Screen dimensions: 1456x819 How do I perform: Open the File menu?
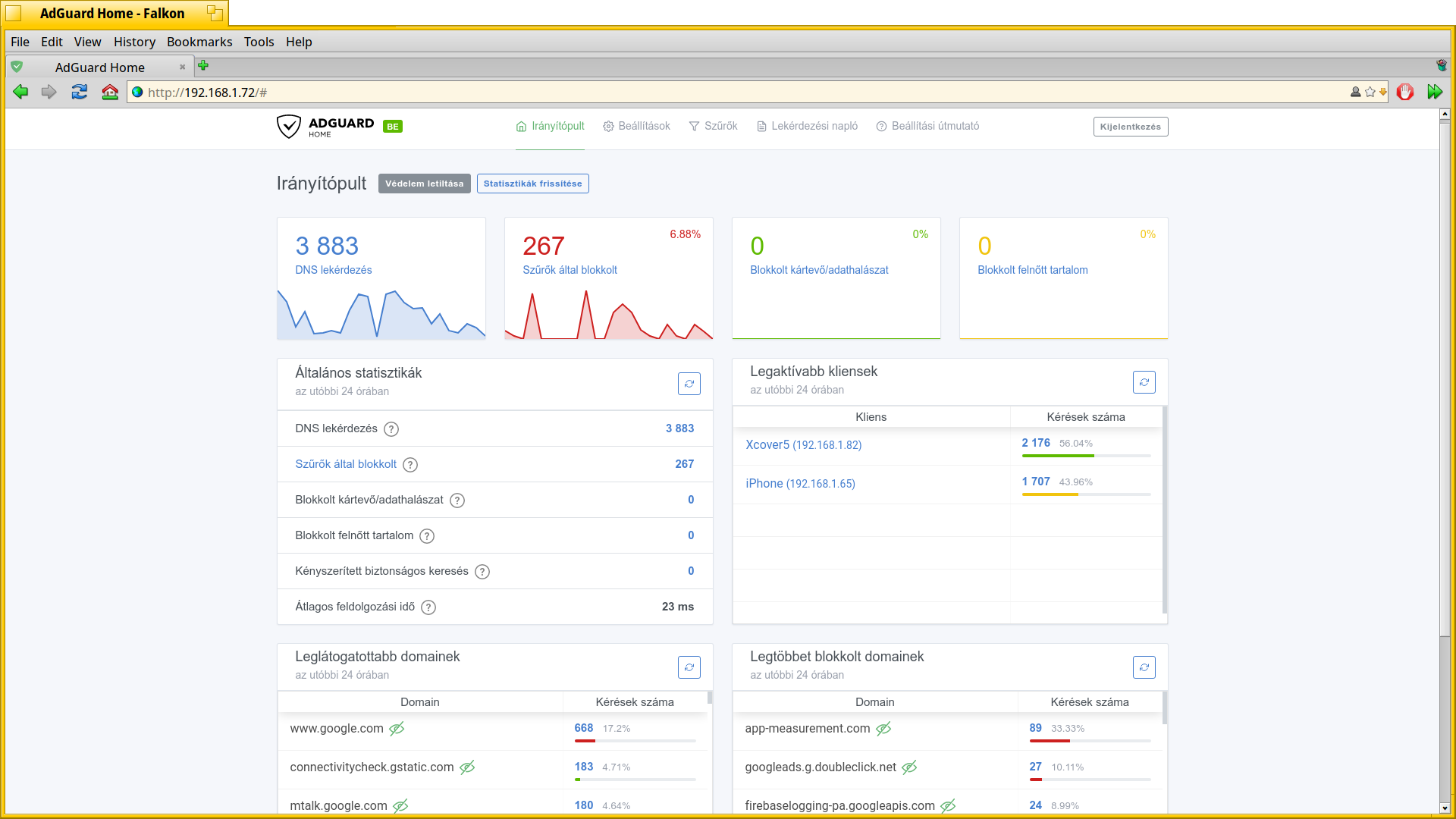[20, 42]
